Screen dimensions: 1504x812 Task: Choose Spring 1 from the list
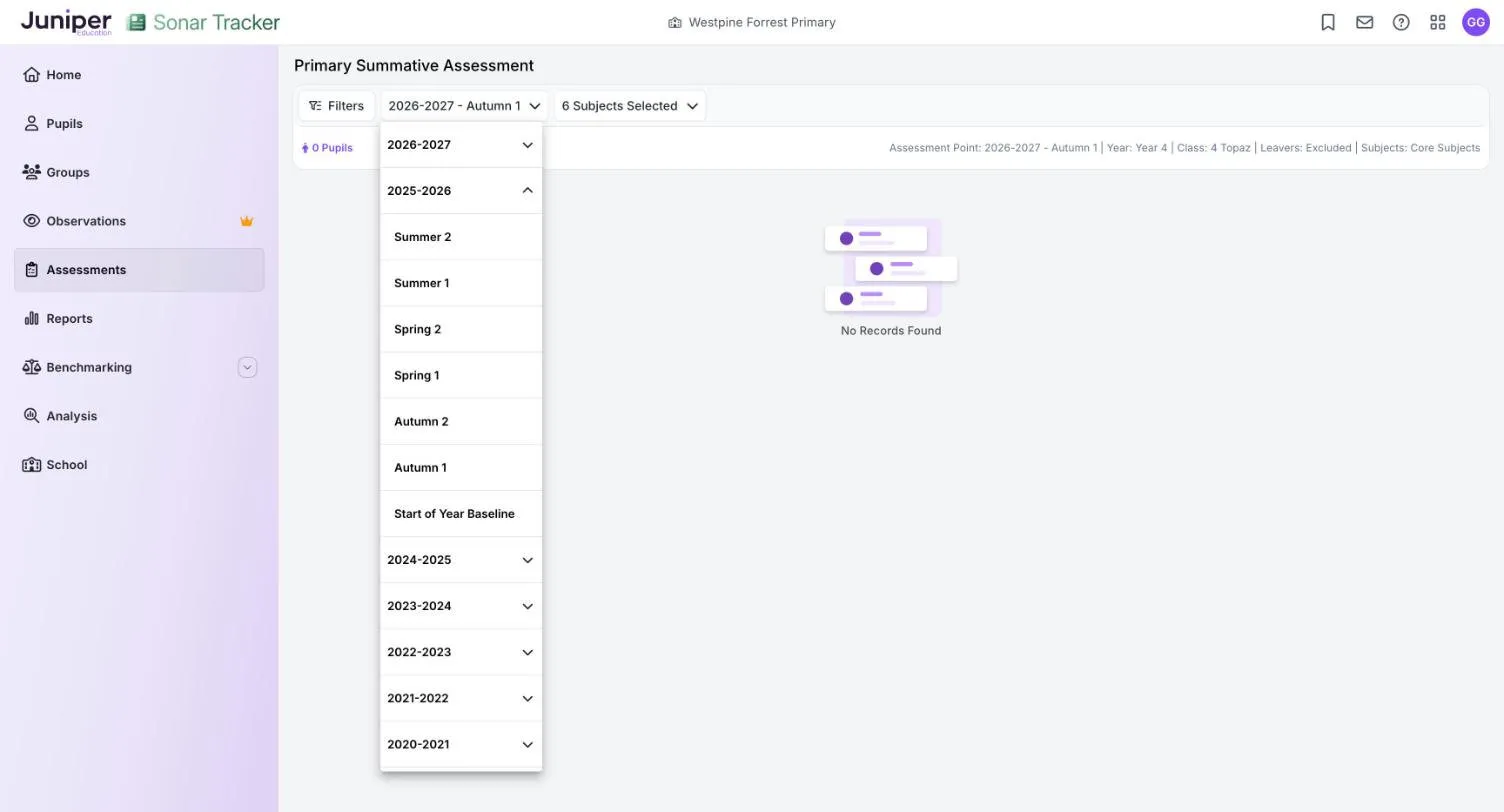(461, 375)
